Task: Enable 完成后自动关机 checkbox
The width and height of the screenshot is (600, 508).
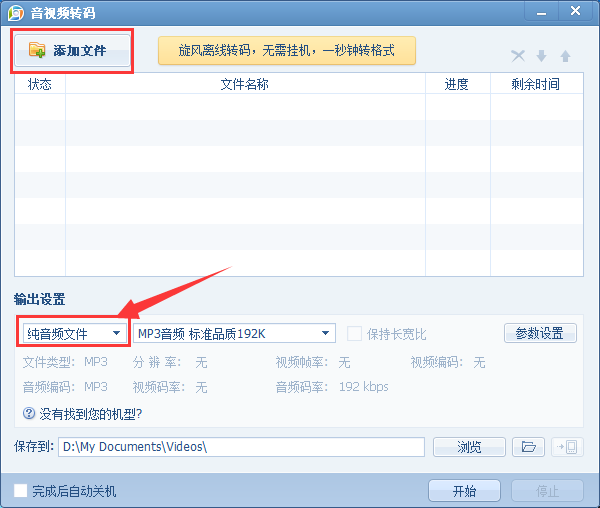Action: coord(21,490)
